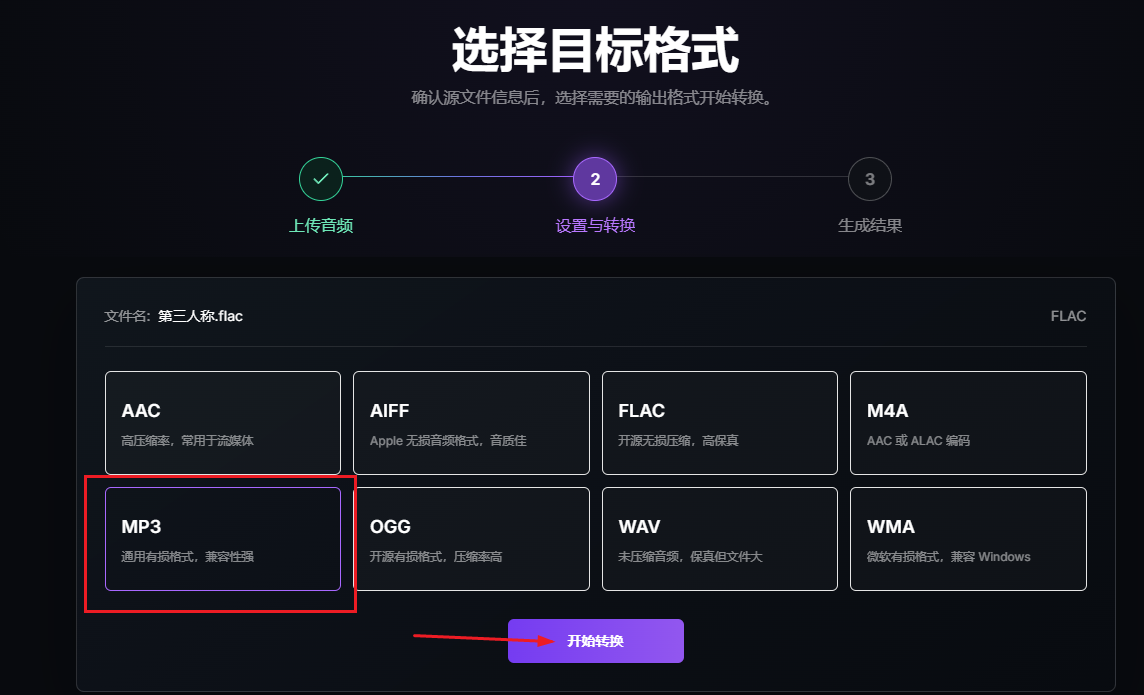
Task: Click the FLAC source format badge
Action: [x=1068, y=316]
